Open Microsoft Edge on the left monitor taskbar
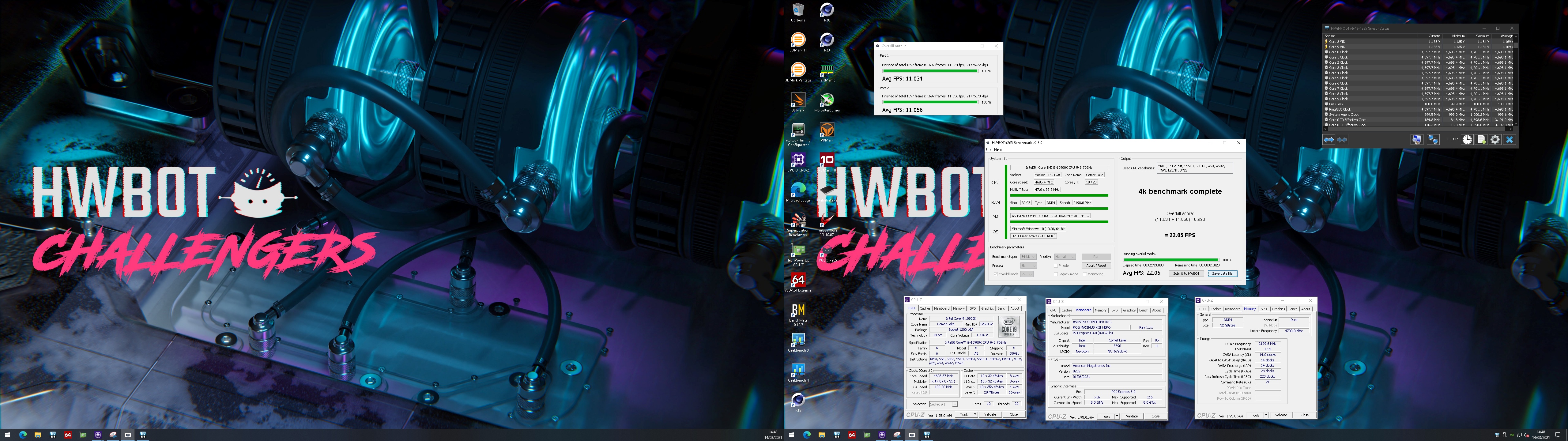This screenshot has height=441, width=1568. (23, 435)
